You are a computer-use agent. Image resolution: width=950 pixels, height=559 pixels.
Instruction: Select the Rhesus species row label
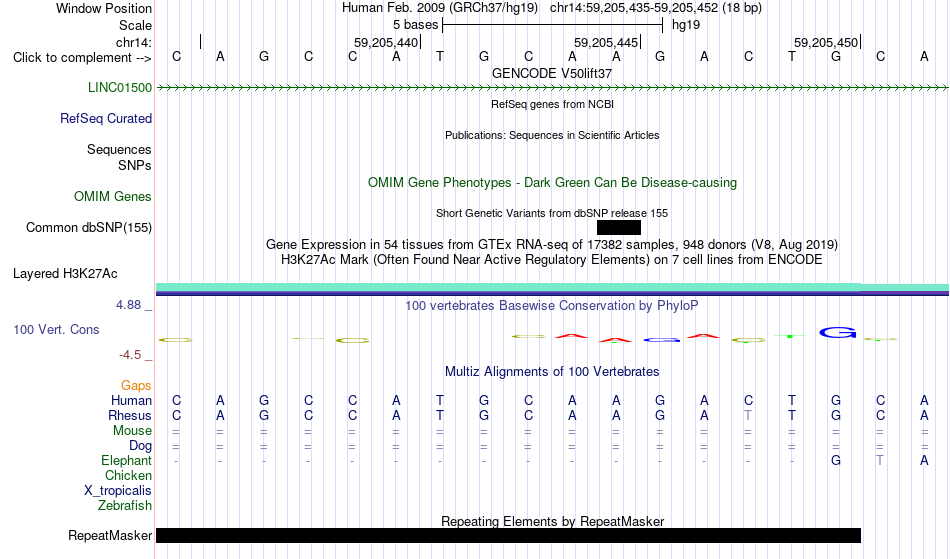[x=130, y=416]
